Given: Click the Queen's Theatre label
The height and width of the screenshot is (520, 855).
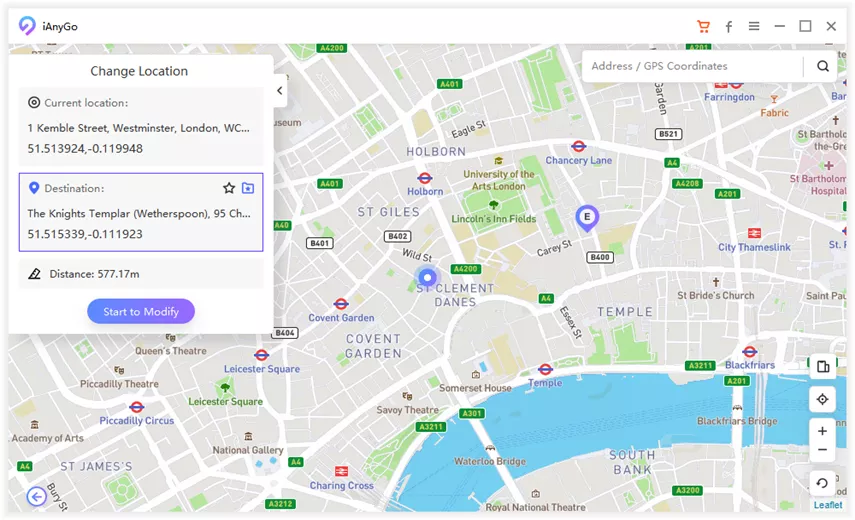Looking at the screenshot, I should (171, 351).
